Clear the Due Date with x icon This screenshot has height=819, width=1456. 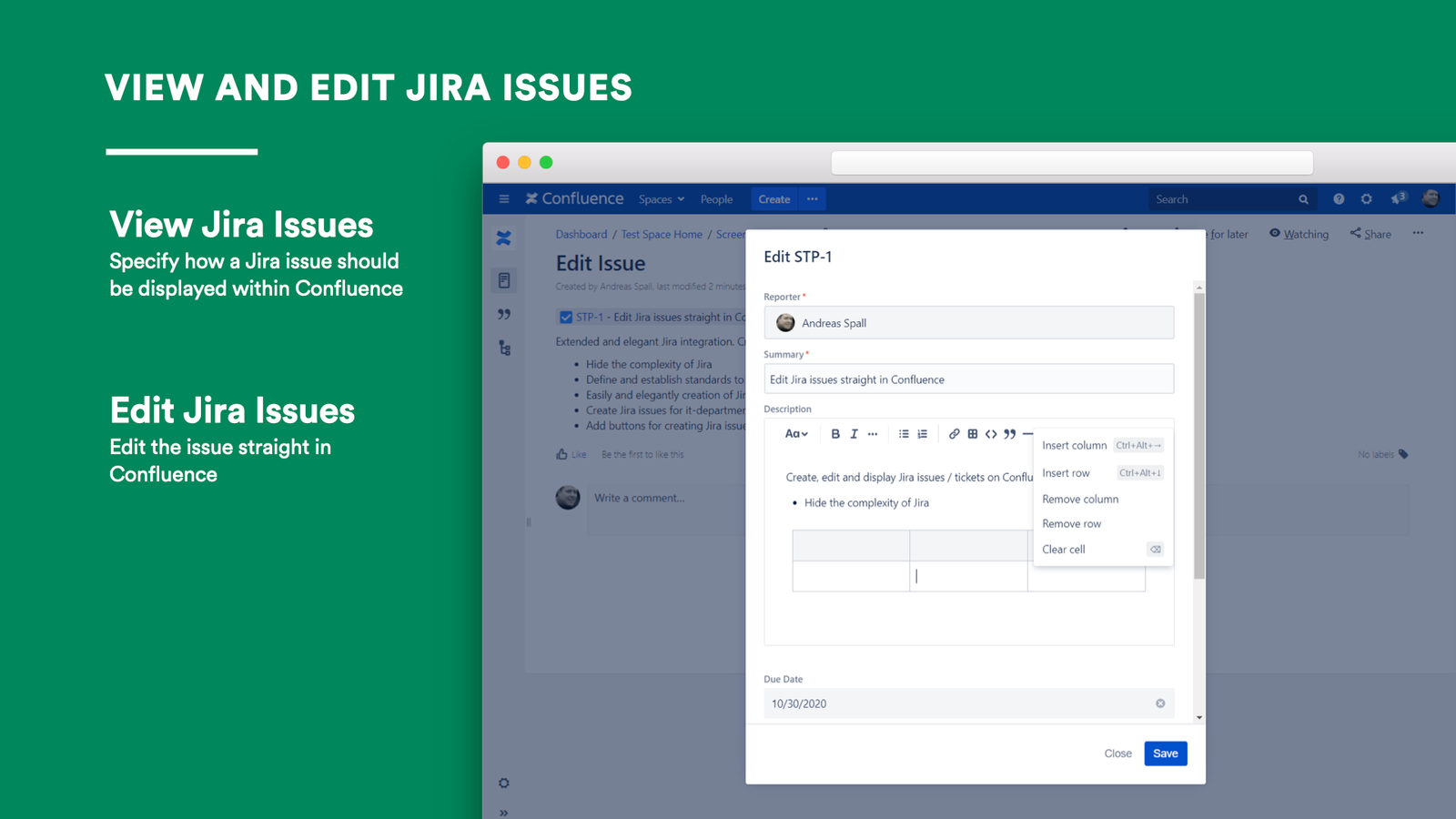pyautogui.click(x=1160, y=703)
